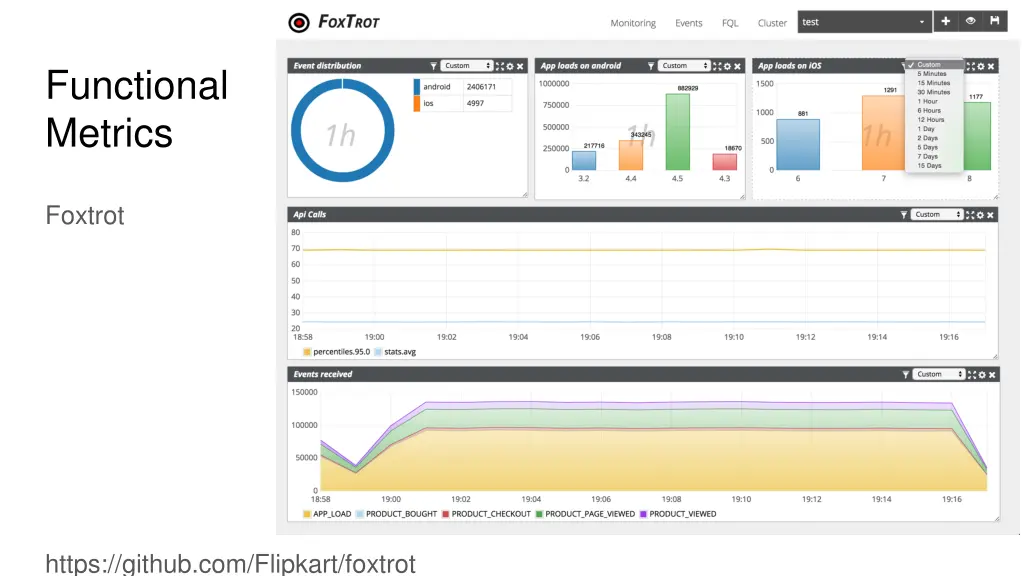Toggle the eye view mode icon

pos(970,22)
